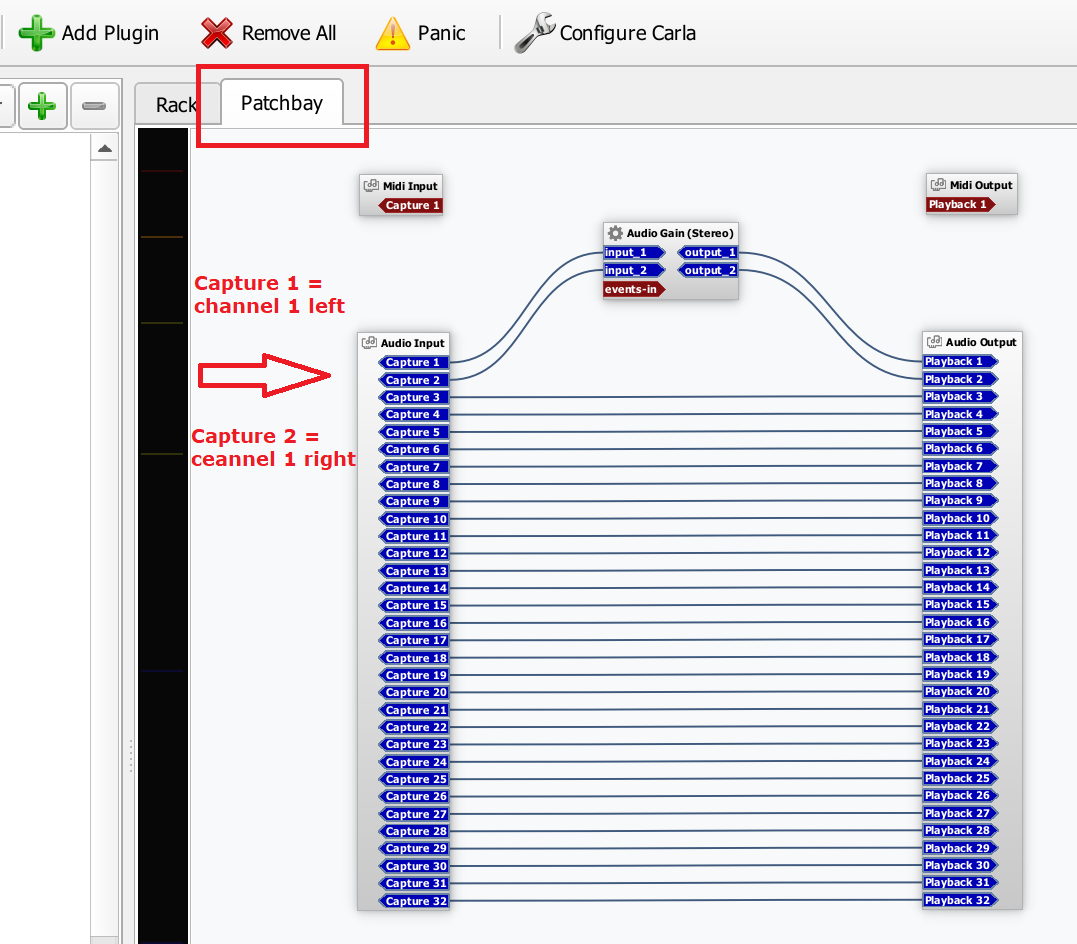Screen dimensions: 1077x944
Task: Click the Remove All text button
Action: 289,33
